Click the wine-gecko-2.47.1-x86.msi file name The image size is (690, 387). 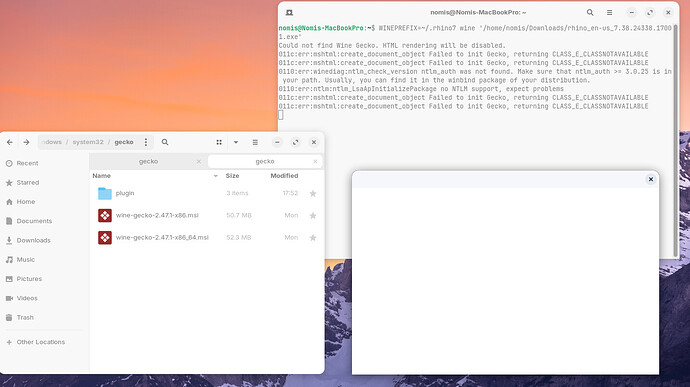coord(157,215)
